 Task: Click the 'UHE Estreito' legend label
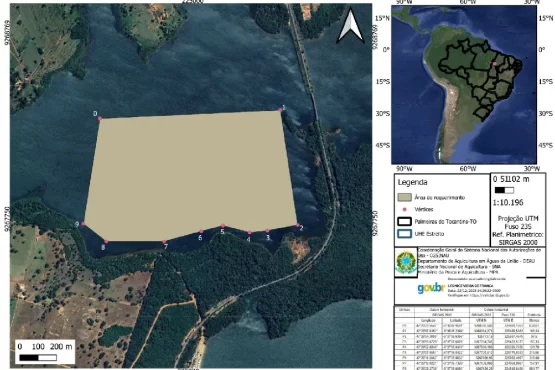point(429,234)
